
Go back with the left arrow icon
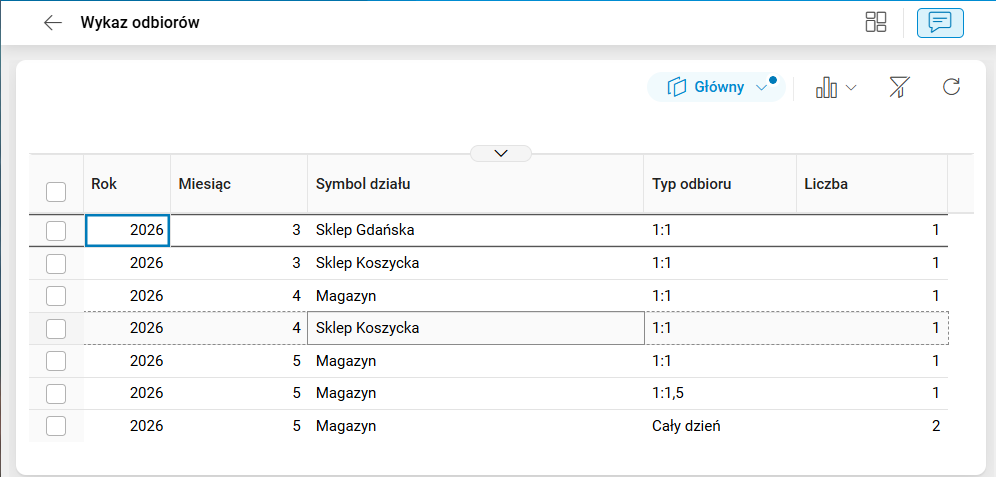click(x=52, y=23)
